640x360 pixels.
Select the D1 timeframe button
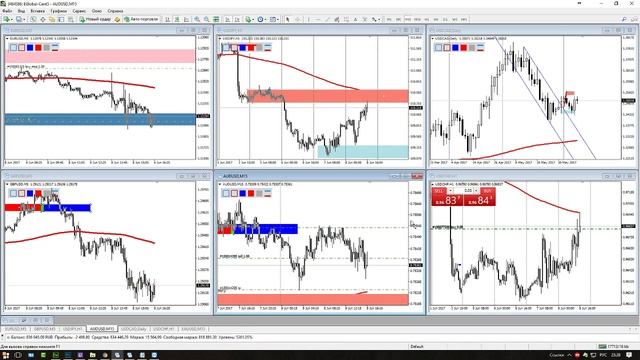445,19
